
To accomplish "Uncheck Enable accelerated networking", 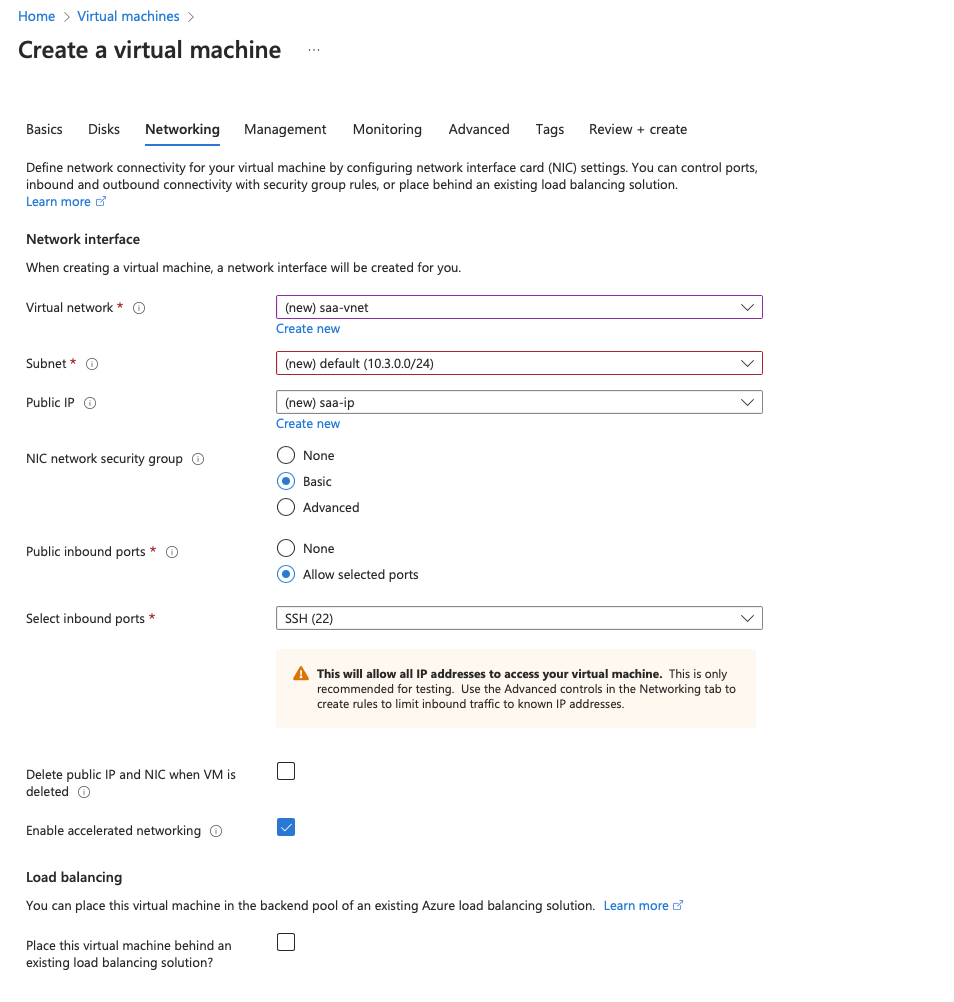I will pos(285,827).
